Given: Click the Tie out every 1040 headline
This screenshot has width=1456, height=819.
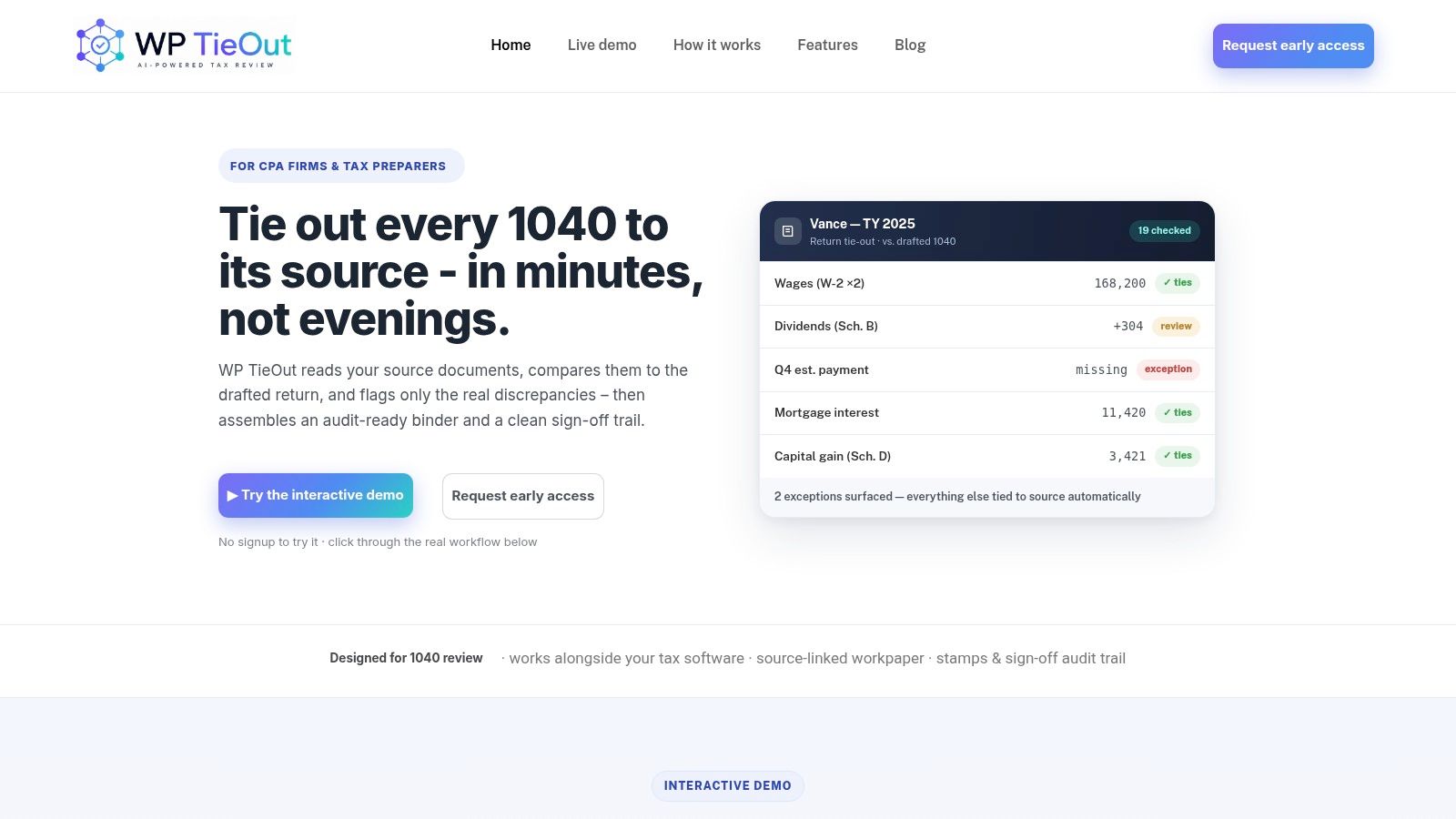Looking at the screenshot, I should point(460,271).
